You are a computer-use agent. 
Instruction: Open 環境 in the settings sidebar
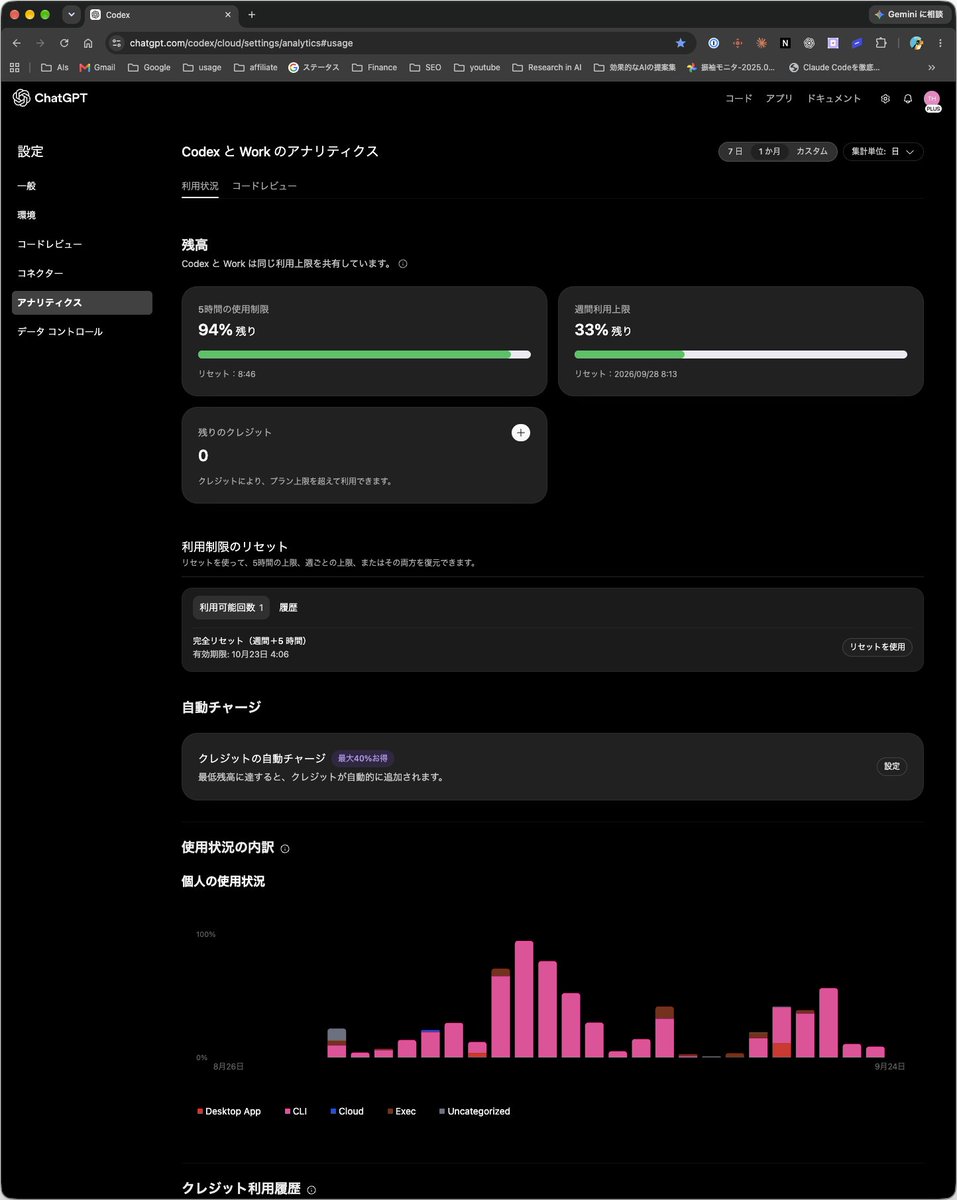point(82,215)
